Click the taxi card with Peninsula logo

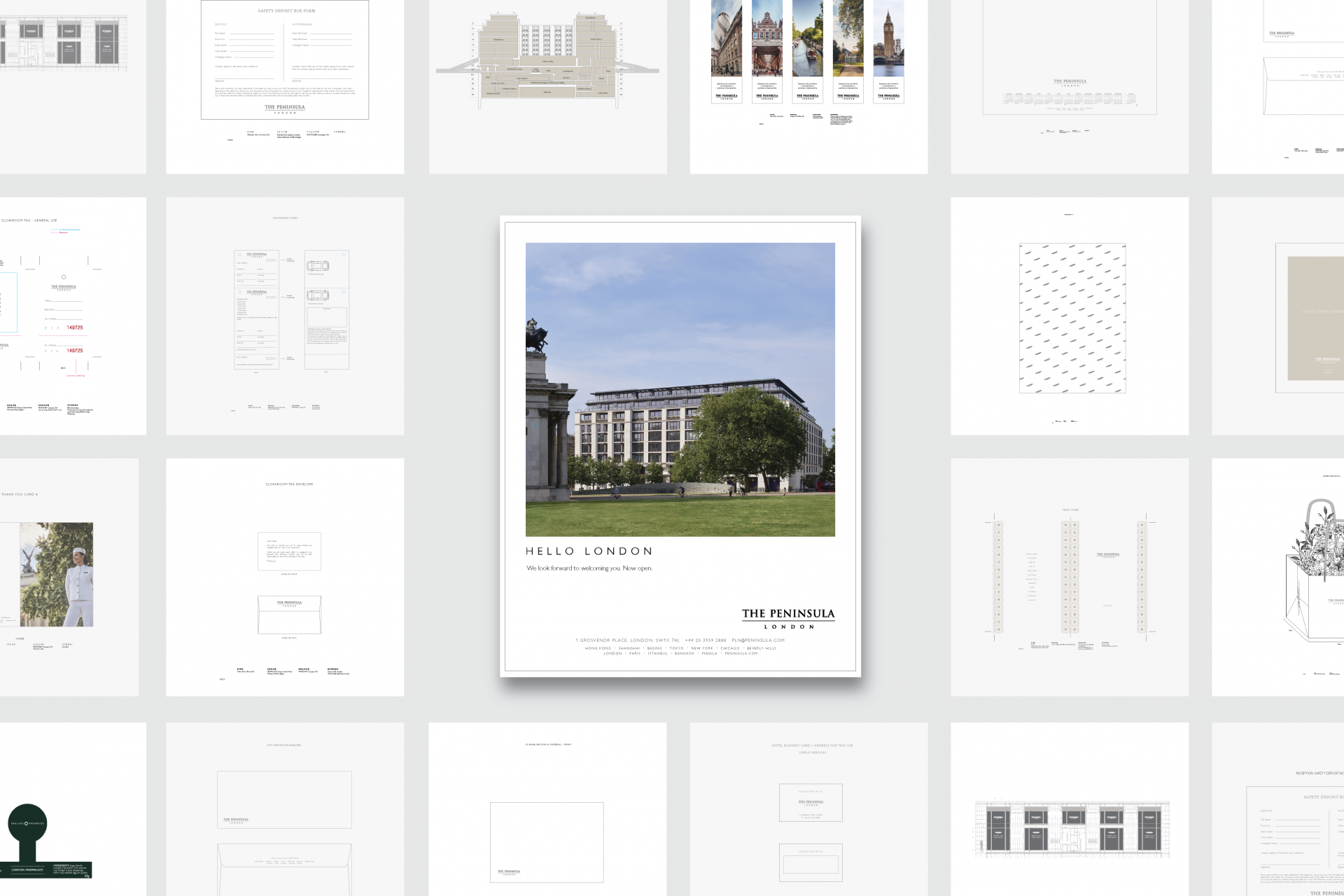pyautogui.click(x=811, y=803)
